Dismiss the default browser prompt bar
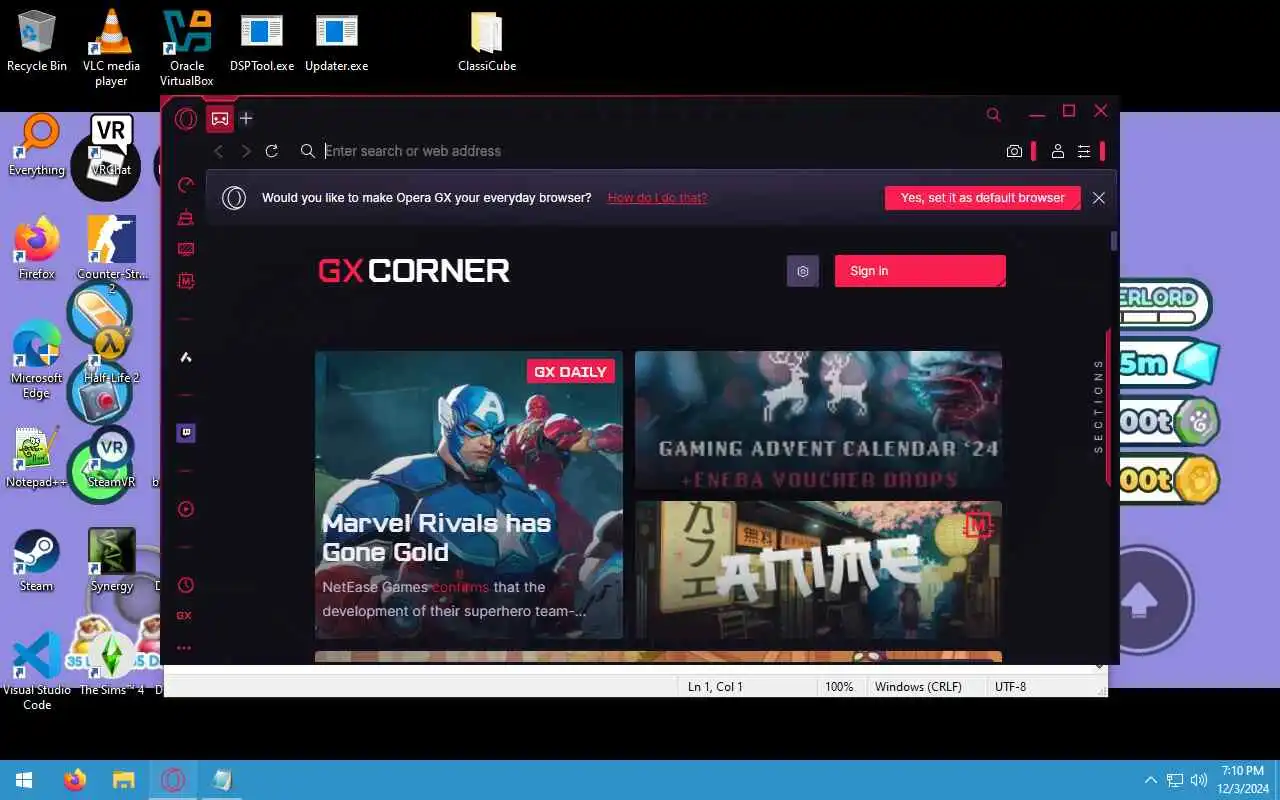Screen dimensions: 1280x800 pyautogui.click(x=1098, y=198)
